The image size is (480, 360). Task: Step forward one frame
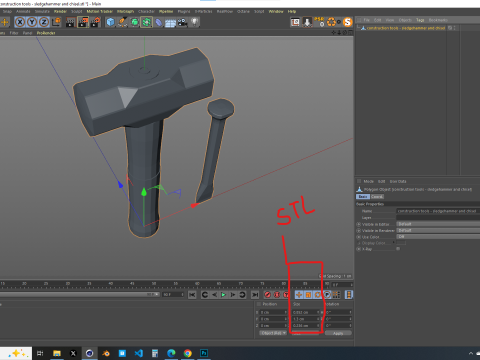tap(233, 295)
